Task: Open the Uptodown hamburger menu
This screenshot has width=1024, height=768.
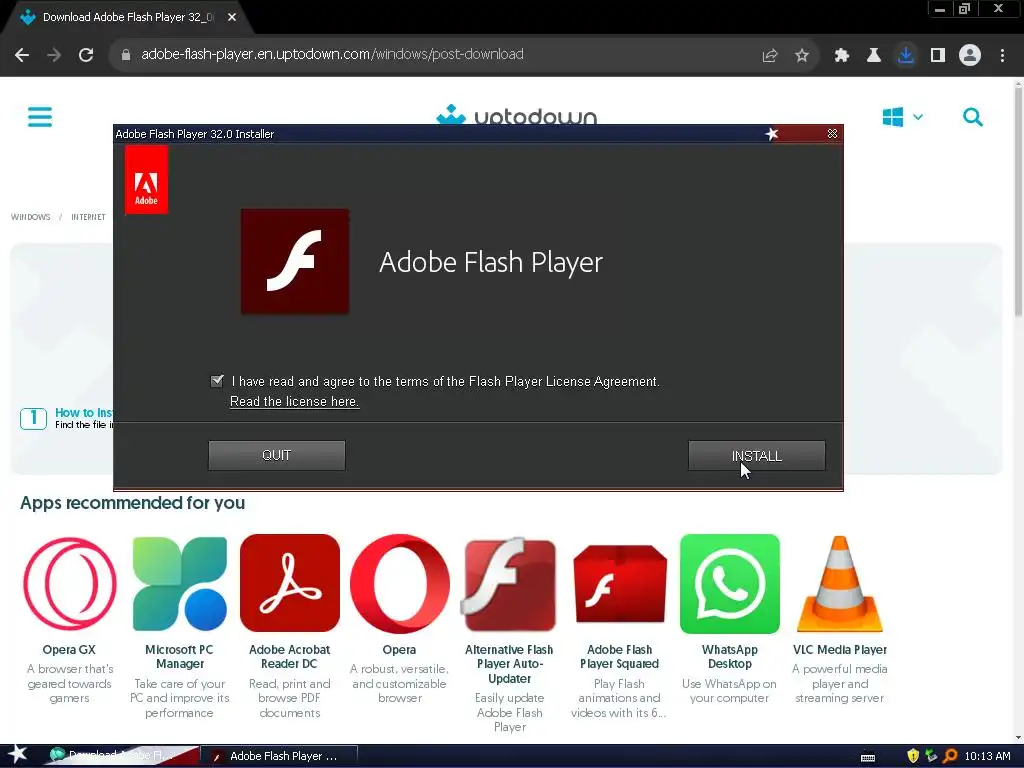Action: [40, 117]
